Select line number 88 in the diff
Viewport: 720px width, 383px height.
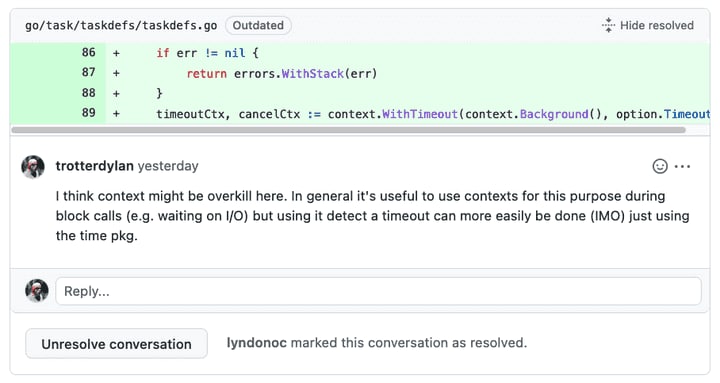(89, 93)
